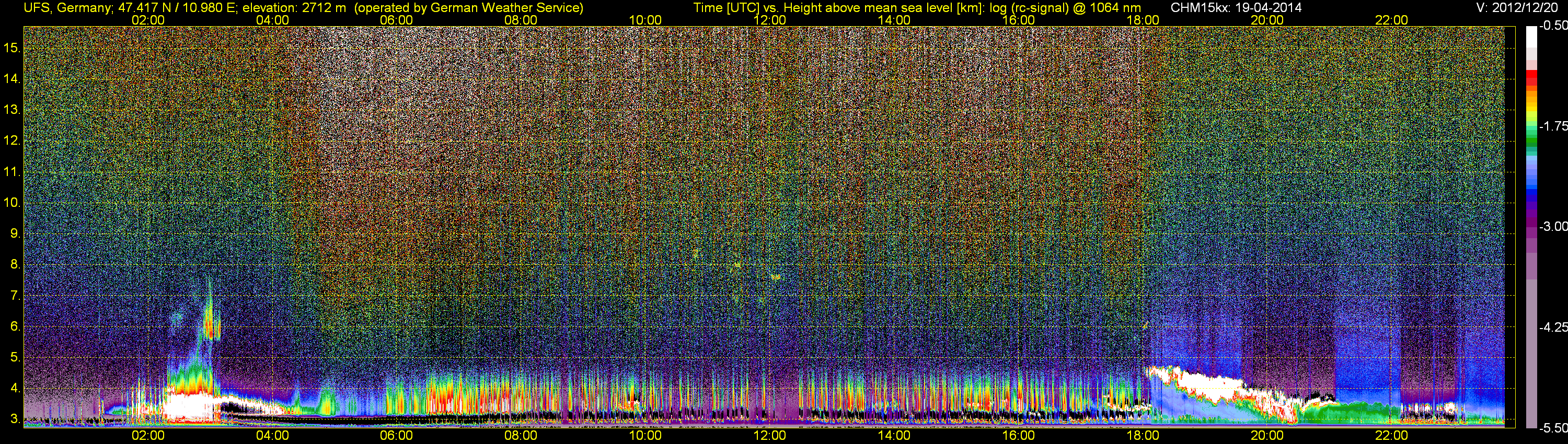The height and width of the screenshot is (444, 1568).
Task: Click the '-4.25' value on the color scale
Action: pos(1553,327)
